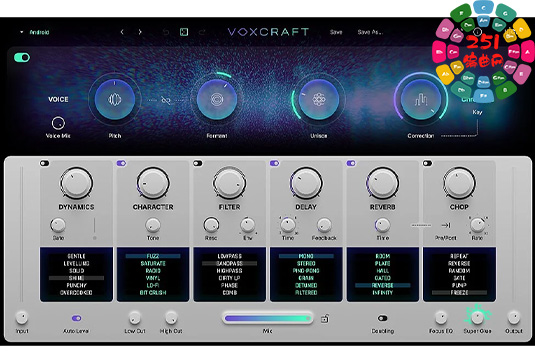Toggle the Mix lock icon

[324, 319]
